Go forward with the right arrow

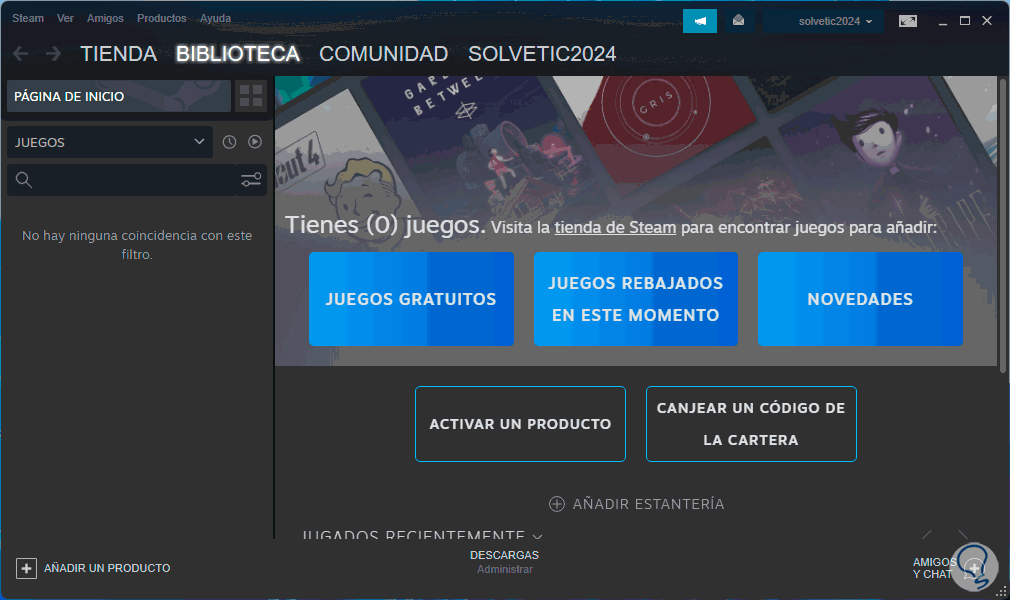tap(53, 53)
